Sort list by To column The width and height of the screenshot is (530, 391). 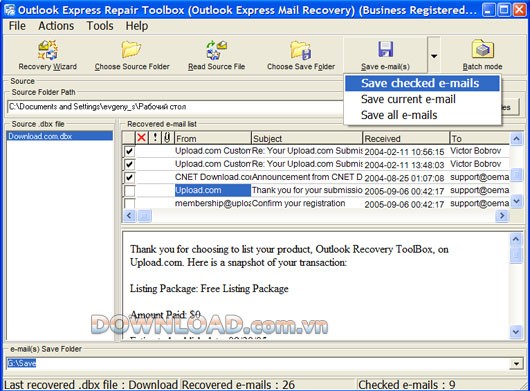479,138
